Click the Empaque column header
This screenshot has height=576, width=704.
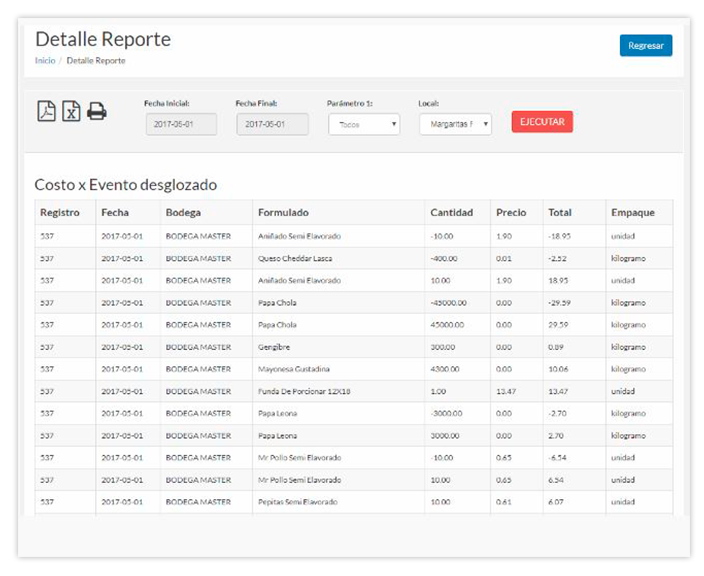pos(632,213)
